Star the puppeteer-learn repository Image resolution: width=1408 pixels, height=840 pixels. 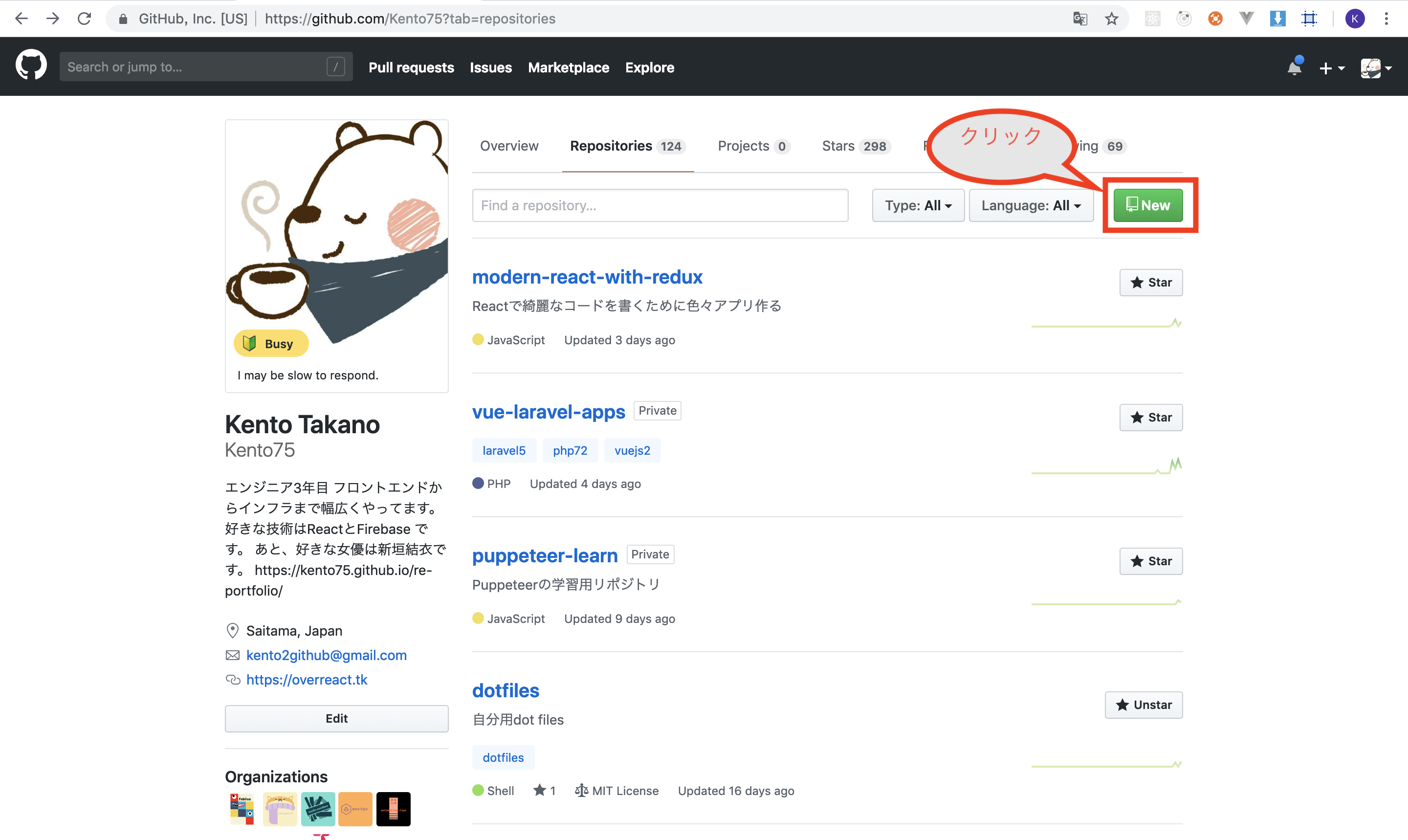[x=1151, y=561]
